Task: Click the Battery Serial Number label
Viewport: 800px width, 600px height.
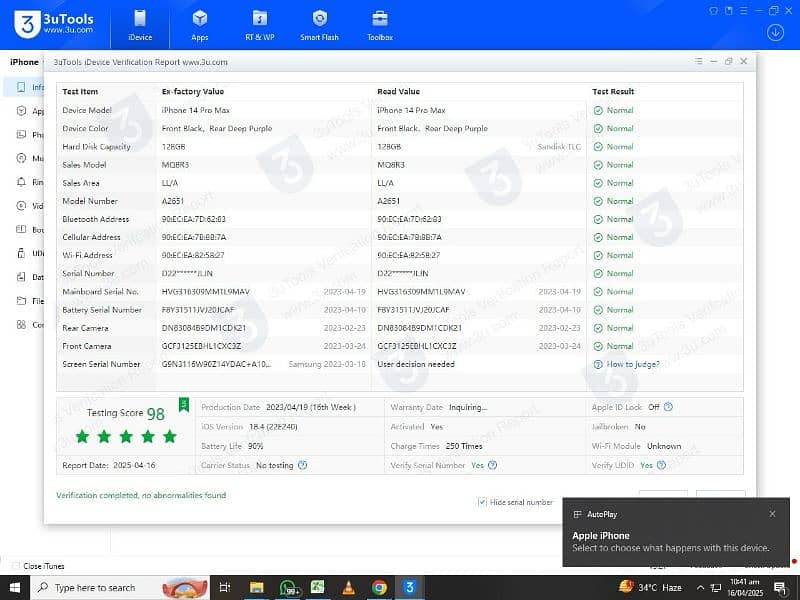Action: [102, 310]
